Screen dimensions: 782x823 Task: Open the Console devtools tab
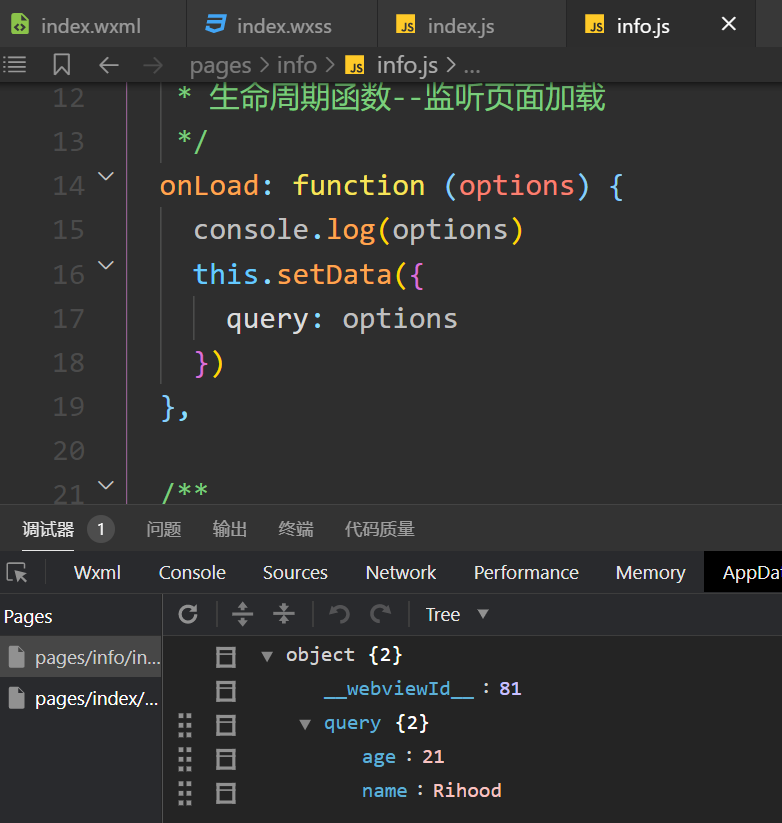click(192, 573)
